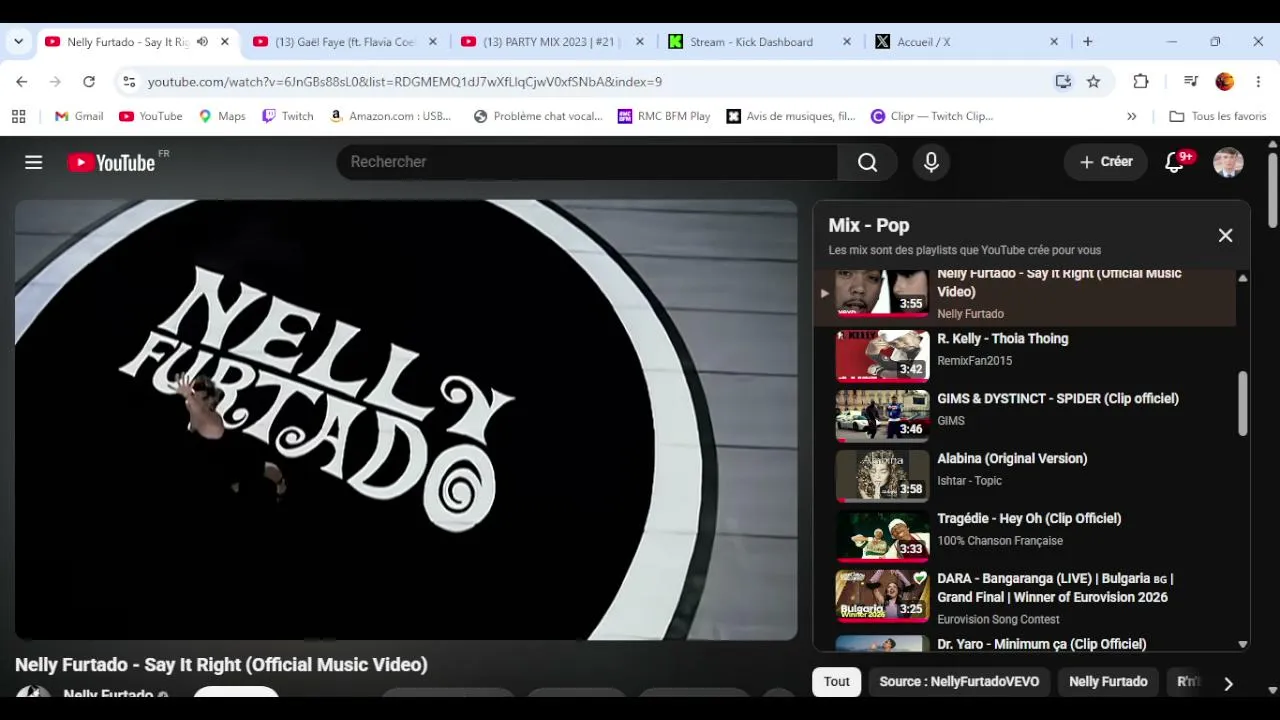
Task: Open Chrome media controls icon
Action: coord(1190,82)
